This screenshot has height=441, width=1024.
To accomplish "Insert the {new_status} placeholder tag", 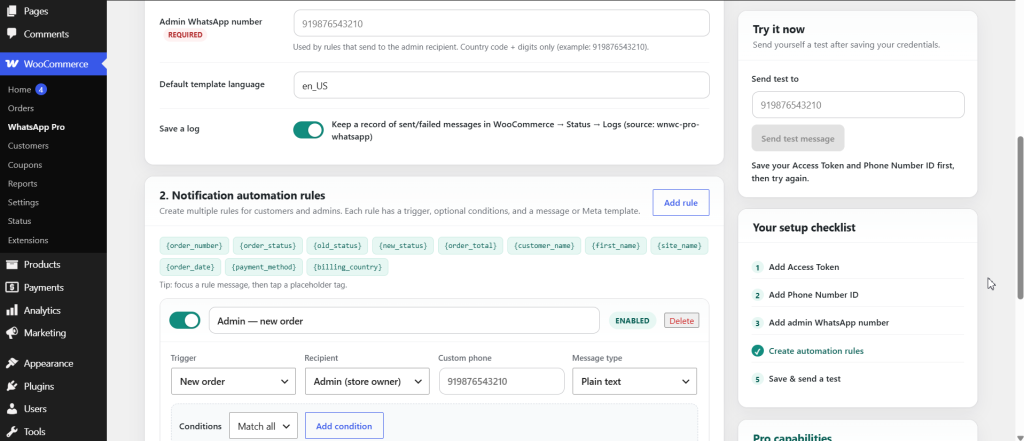I will 403,246.
